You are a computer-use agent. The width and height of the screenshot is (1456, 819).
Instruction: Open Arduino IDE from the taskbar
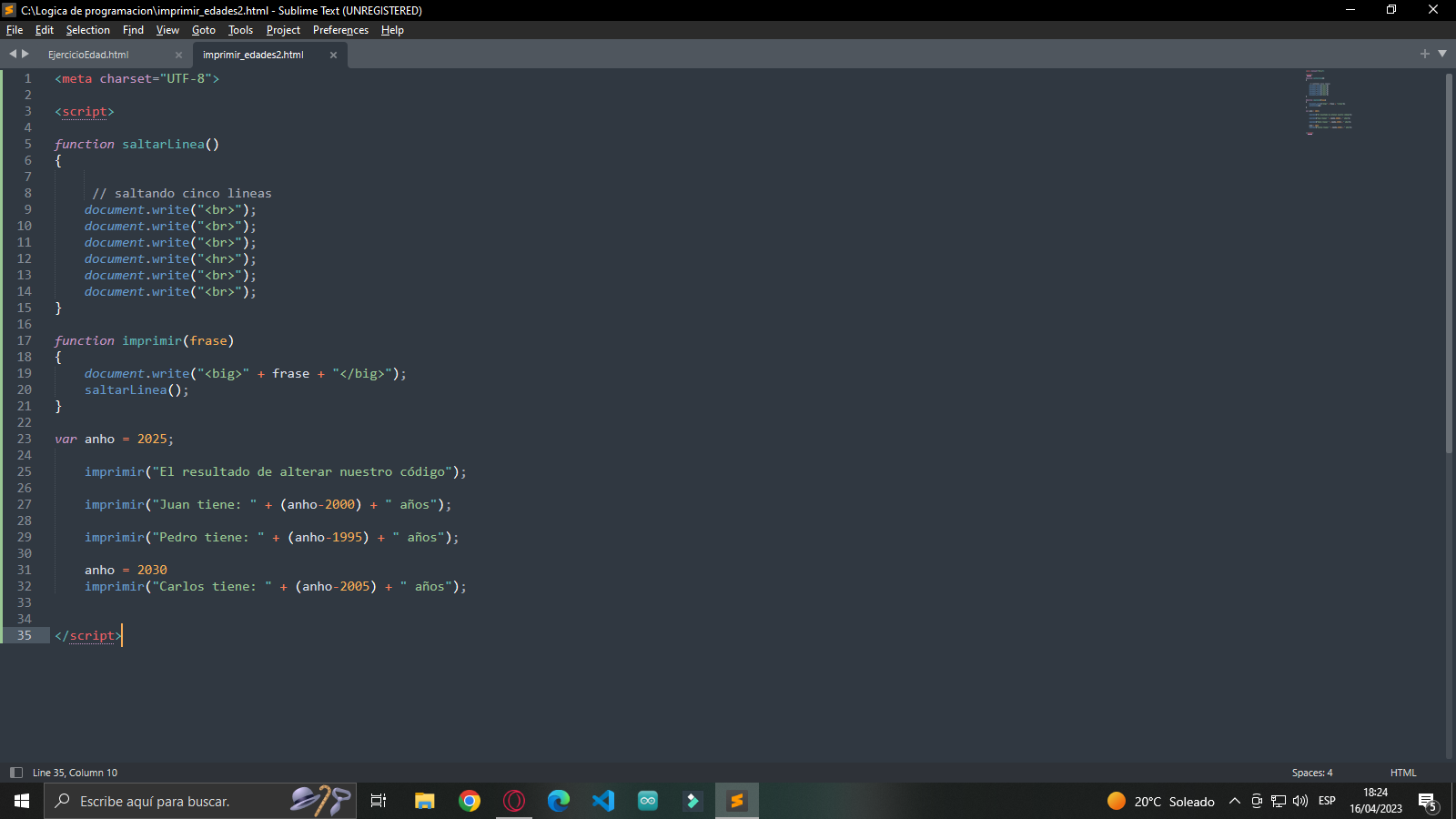click(x=648, y=801)
